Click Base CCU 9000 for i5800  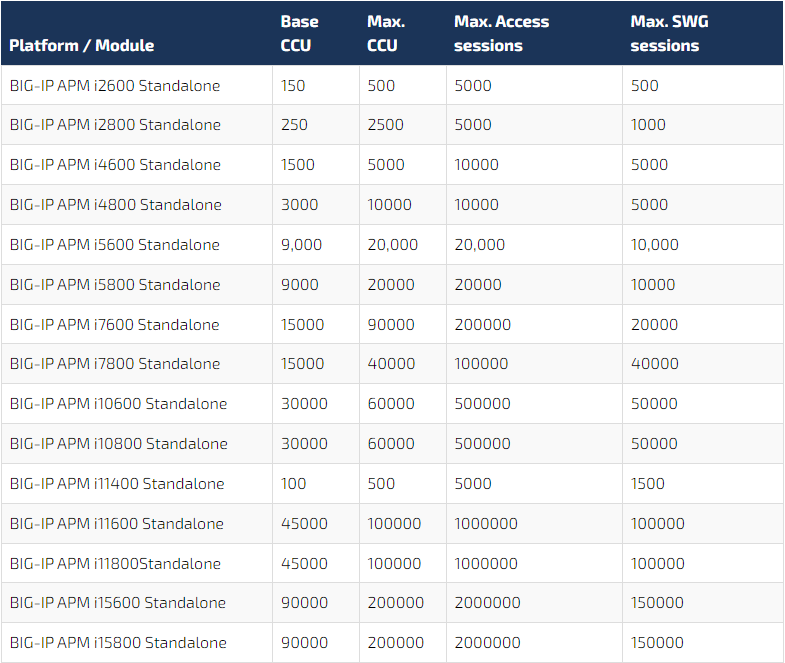click(299, 285)
